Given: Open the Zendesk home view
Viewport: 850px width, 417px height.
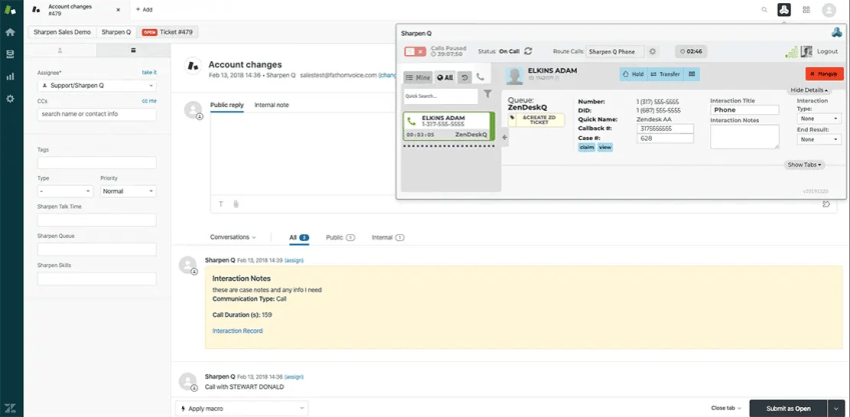Looking at the screenshot, I should tap(10, 31).
